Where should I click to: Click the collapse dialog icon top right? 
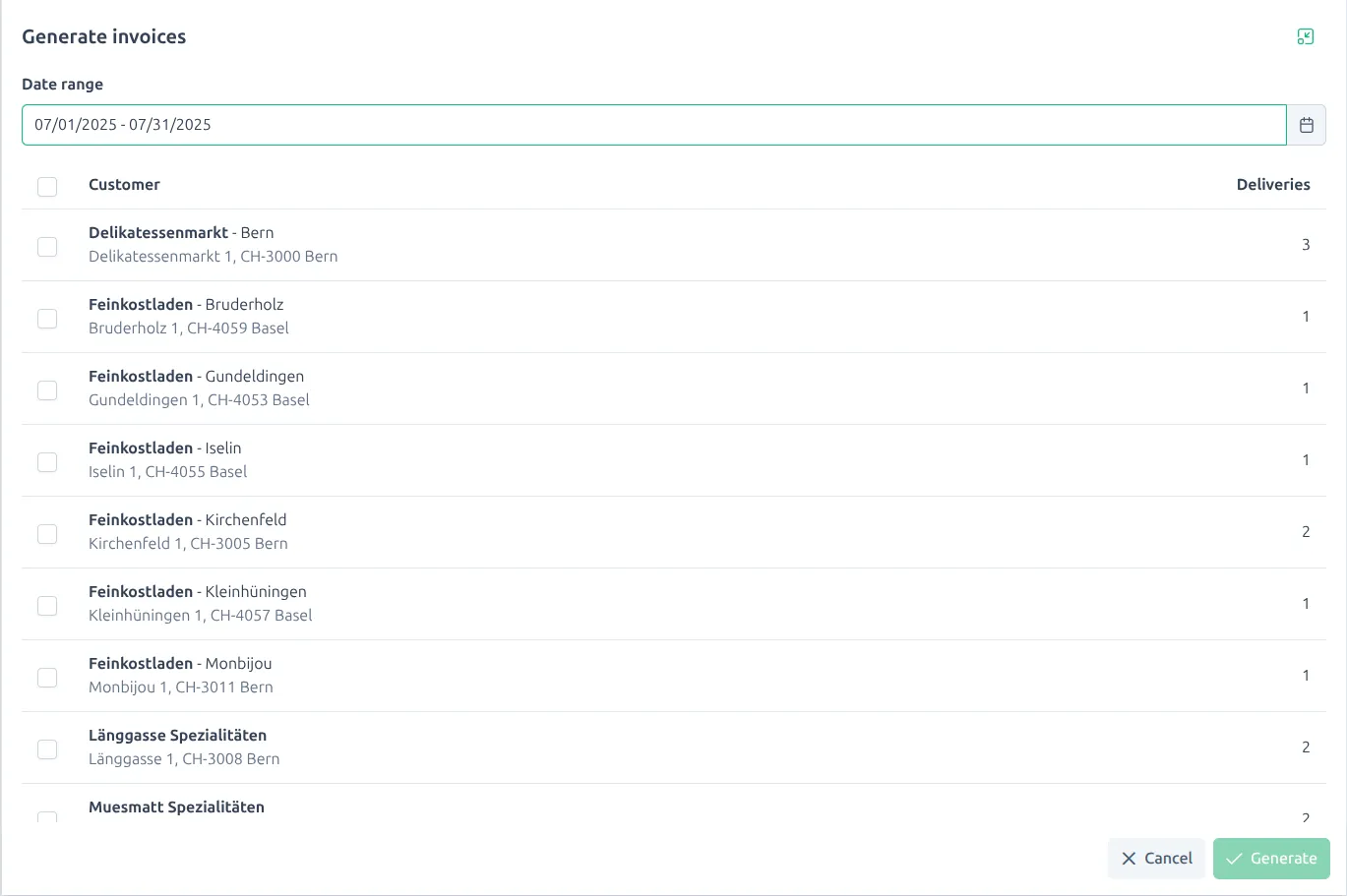point(1306,35)
